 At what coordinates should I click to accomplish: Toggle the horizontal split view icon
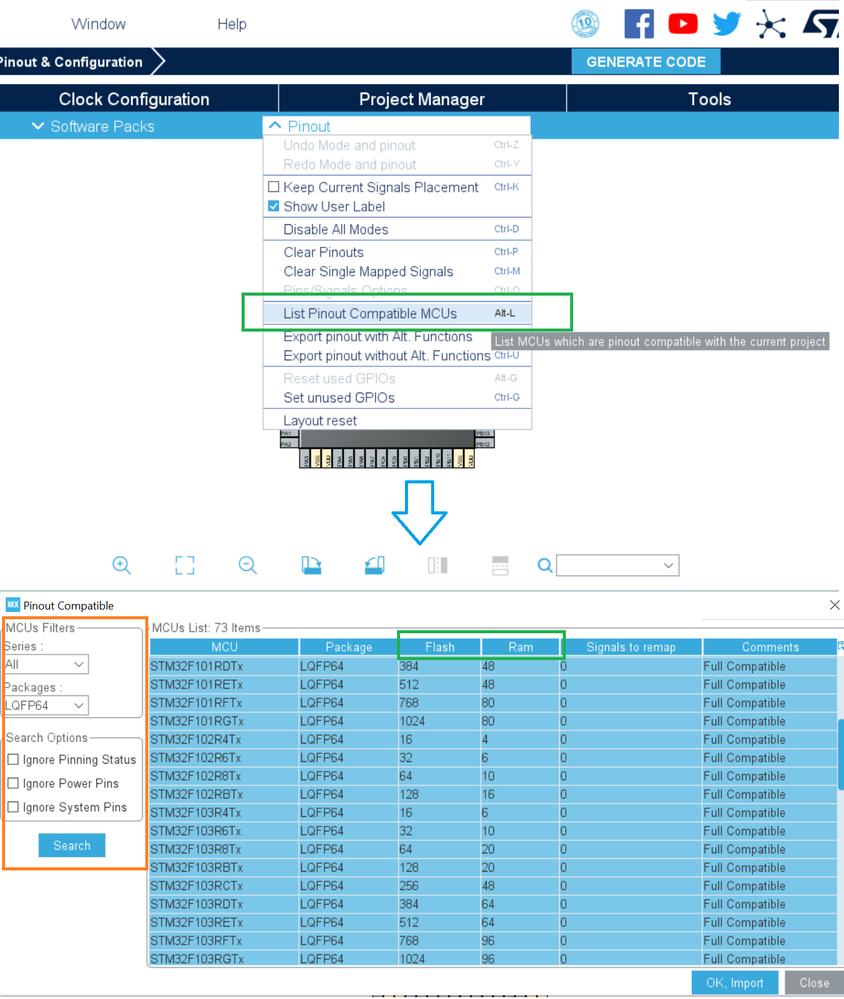(500, 565)
